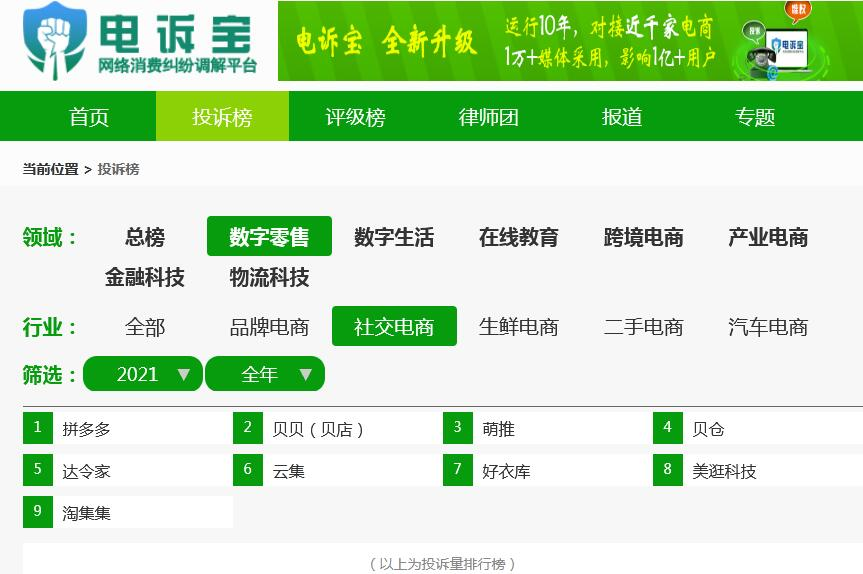Open the 全年 period dropdown
This screenshot has width=863, height=574.
tap(265, 374)
